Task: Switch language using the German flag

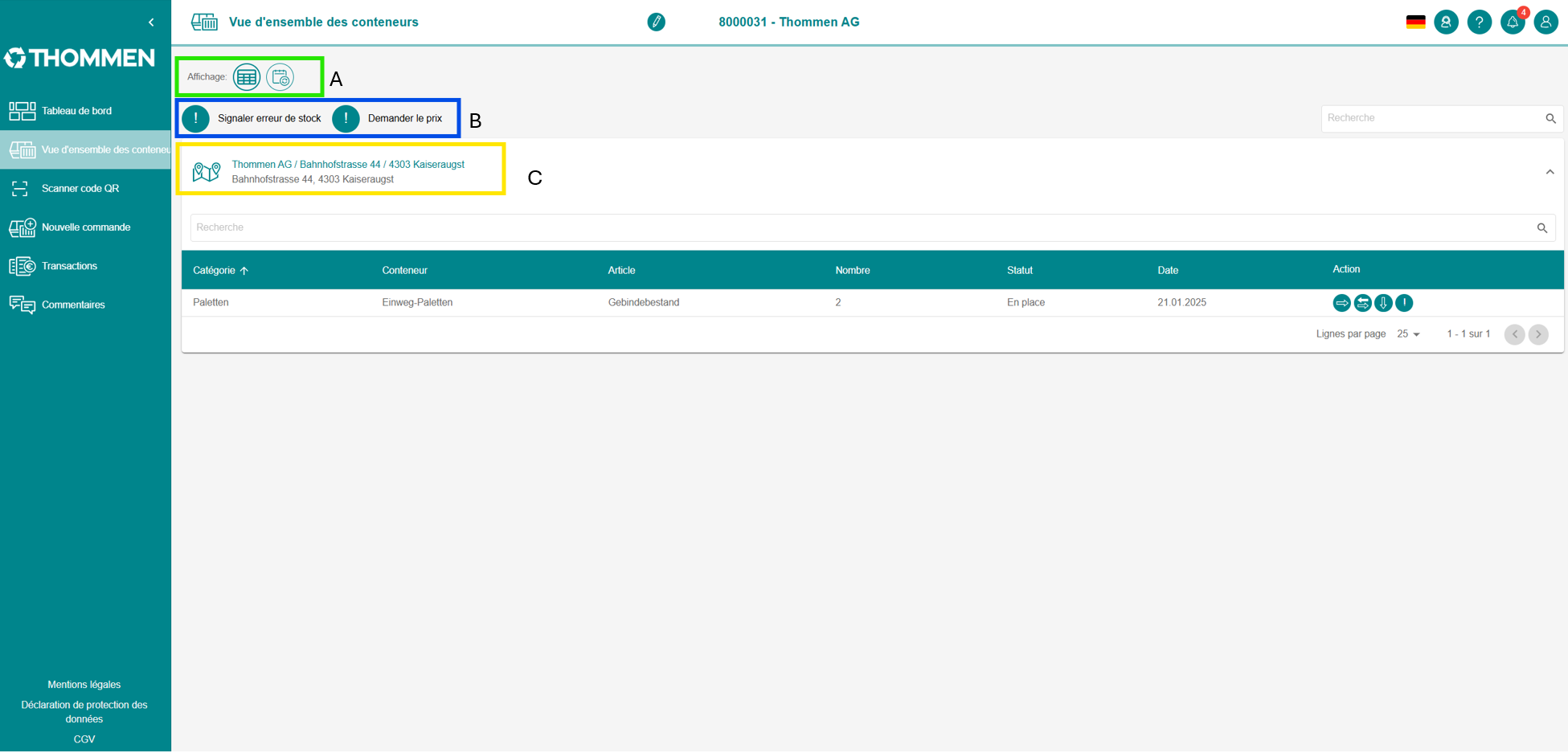Action: click(1415, 22)
